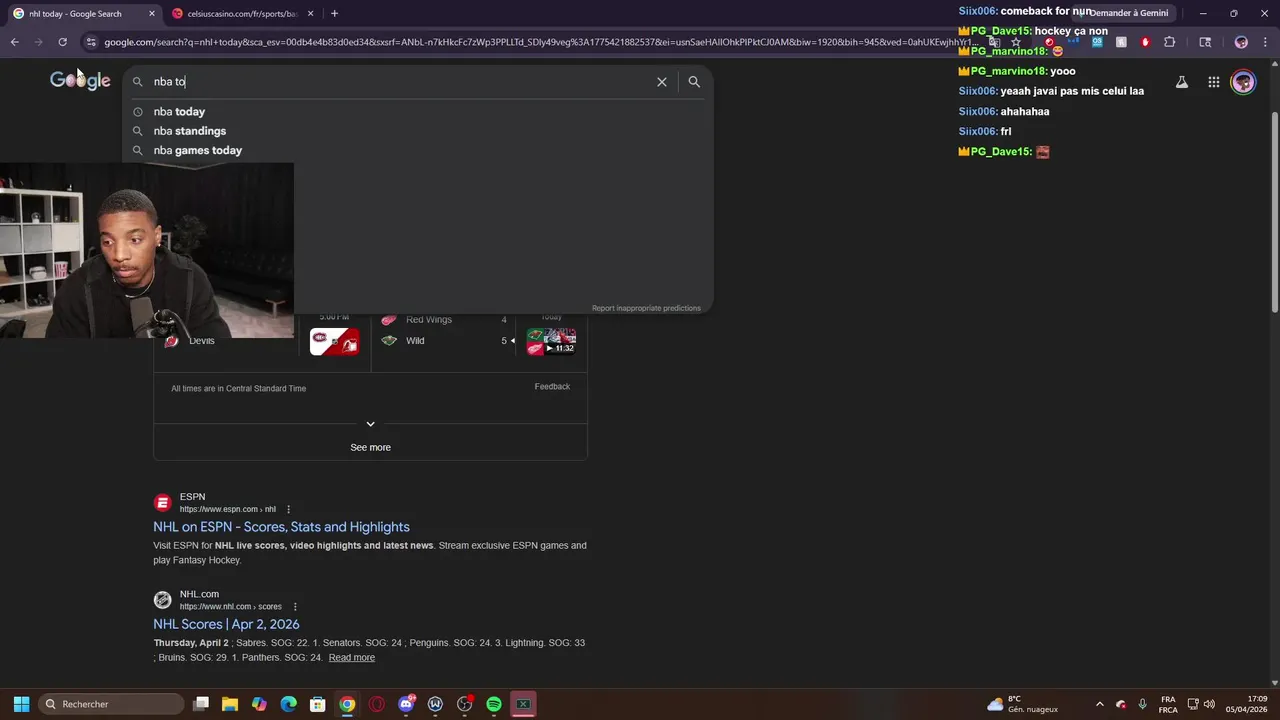Viewport: 1280px width, 720px height.
Task: Click Task View icon on taskbar
Action: [200, 704]
